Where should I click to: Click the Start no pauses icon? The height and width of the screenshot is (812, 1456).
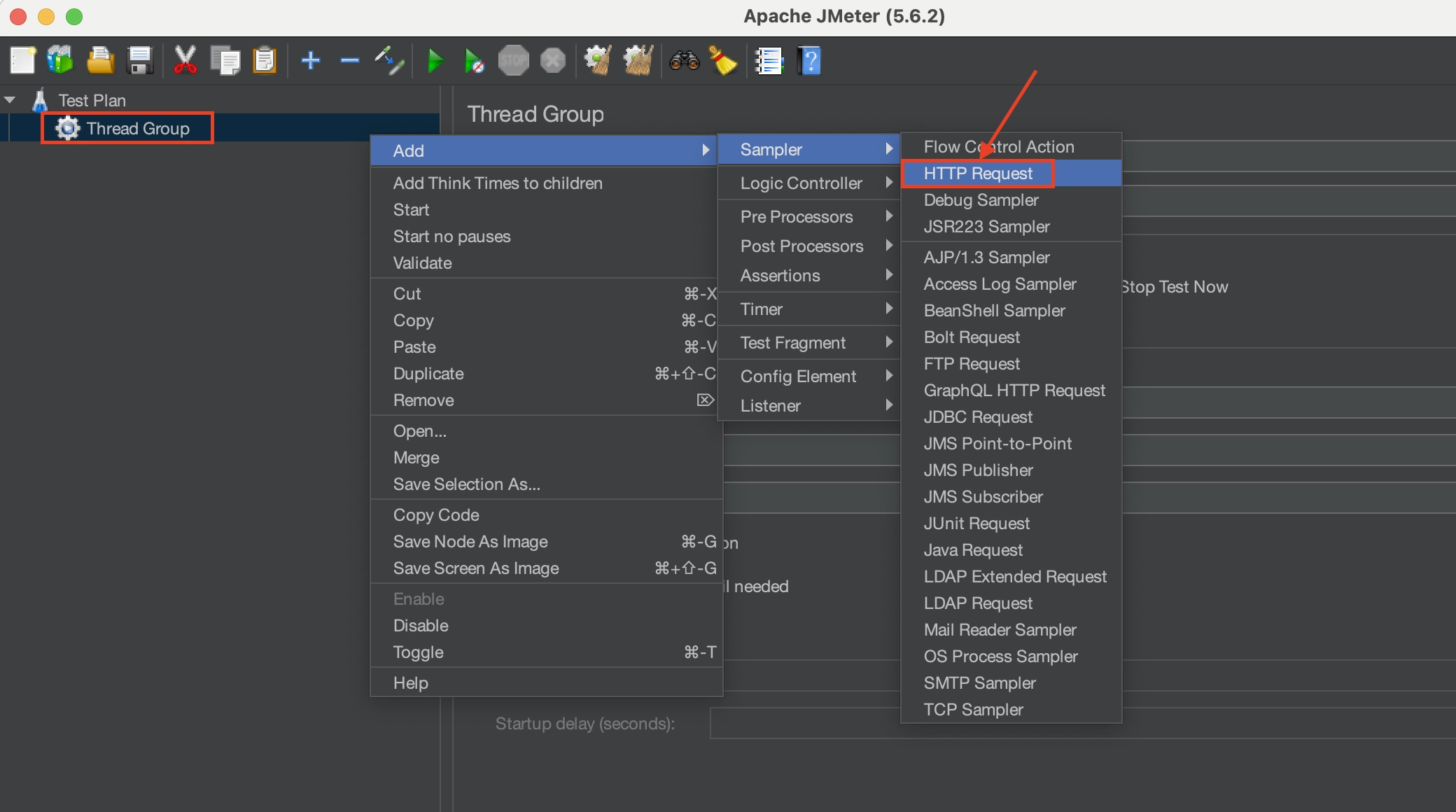(x=474, y=61)
